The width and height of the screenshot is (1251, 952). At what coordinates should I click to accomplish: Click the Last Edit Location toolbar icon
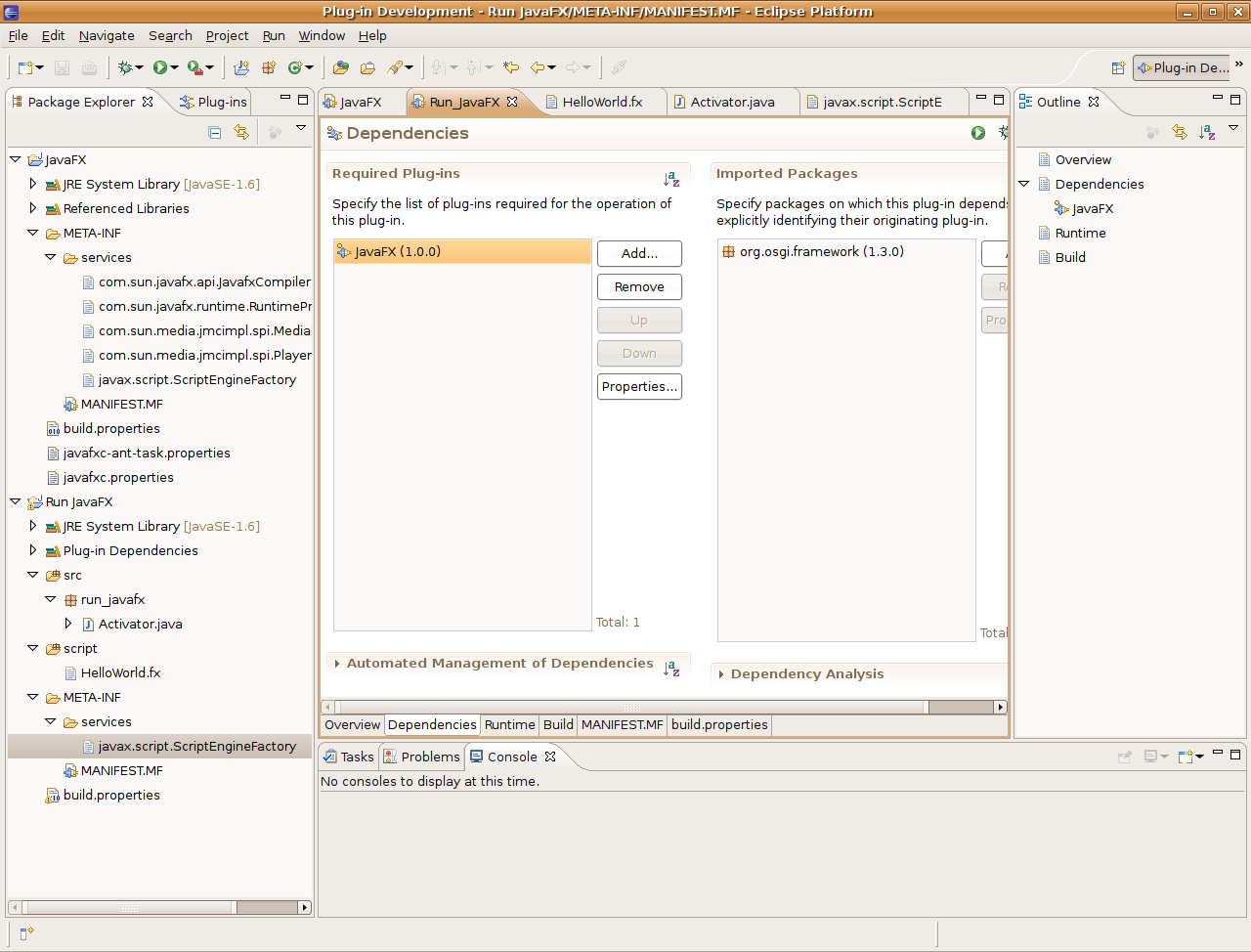(510, 67)
